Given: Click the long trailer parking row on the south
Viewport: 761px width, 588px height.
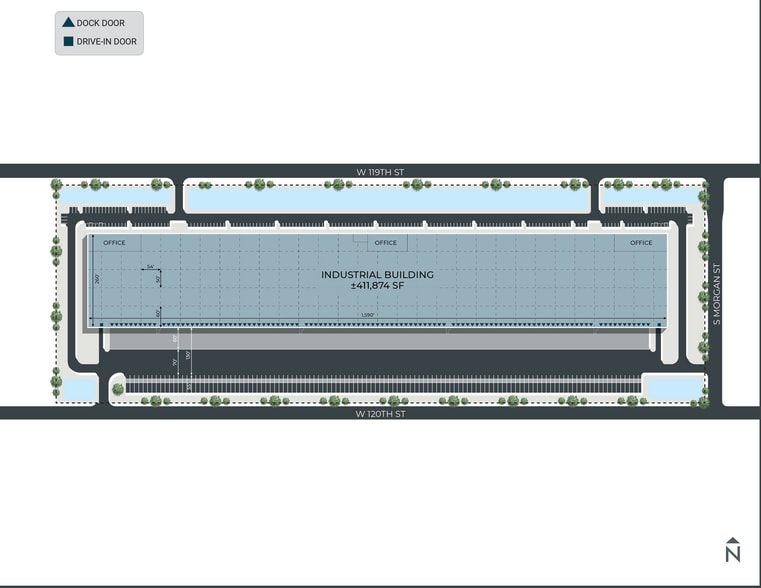Looking at the screenshot, I should 380,385.
